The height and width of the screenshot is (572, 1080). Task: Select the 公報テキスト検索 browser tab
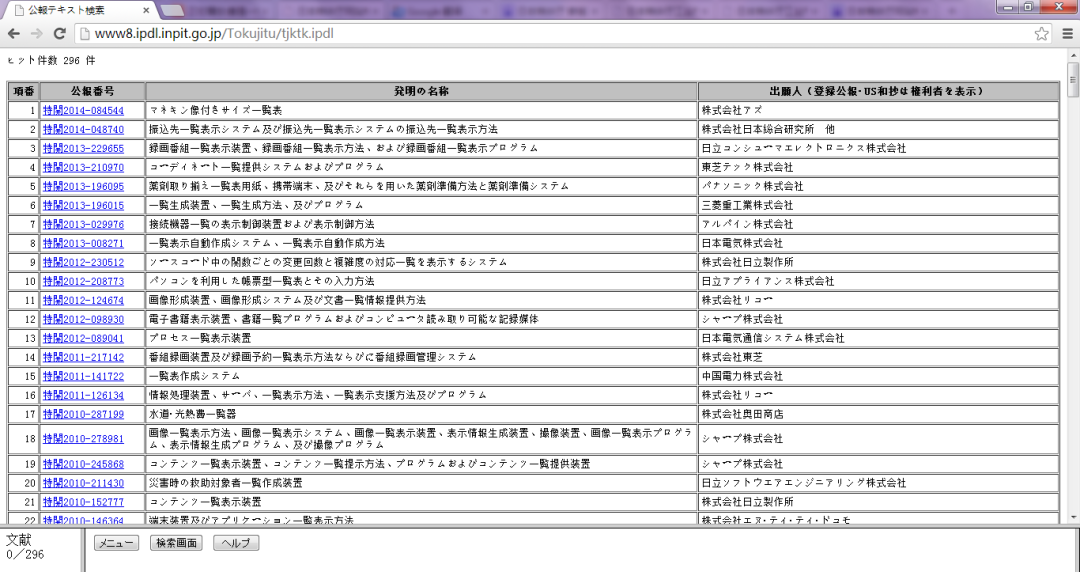click(x=81, y=11)
